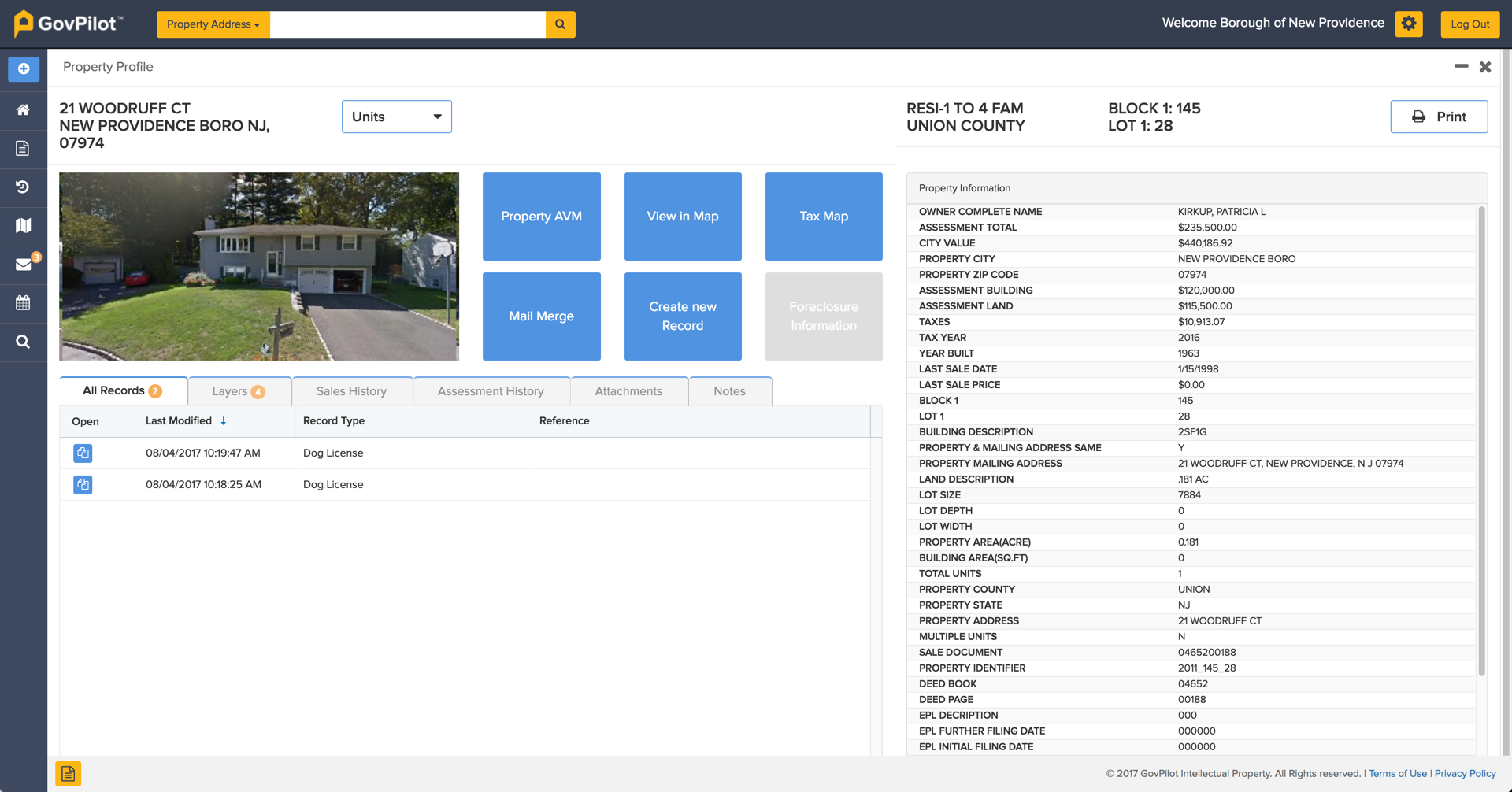View history using the sidebar clock icon
This screenshot has height=792, width=1512.
23,187
